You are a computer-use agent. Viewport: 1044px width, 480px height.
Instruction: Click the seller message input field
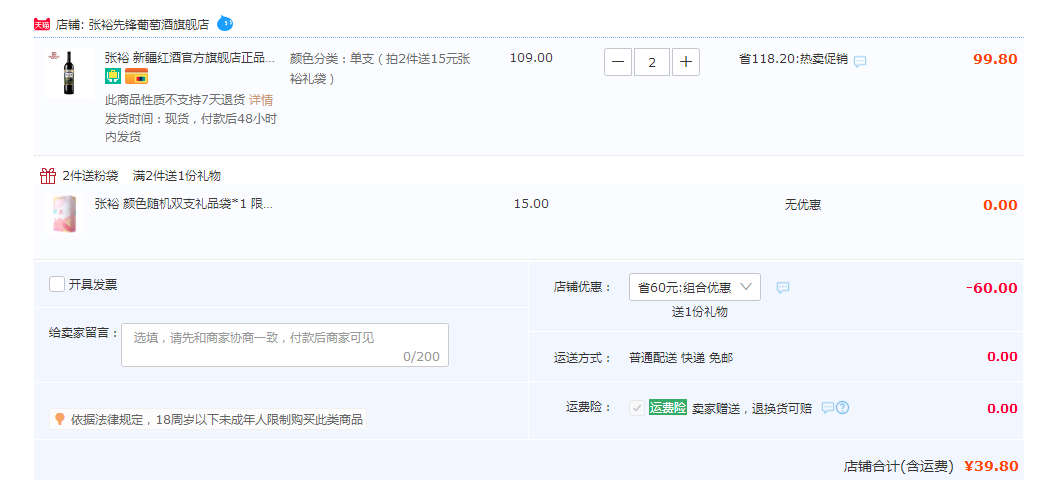(285, 345)
